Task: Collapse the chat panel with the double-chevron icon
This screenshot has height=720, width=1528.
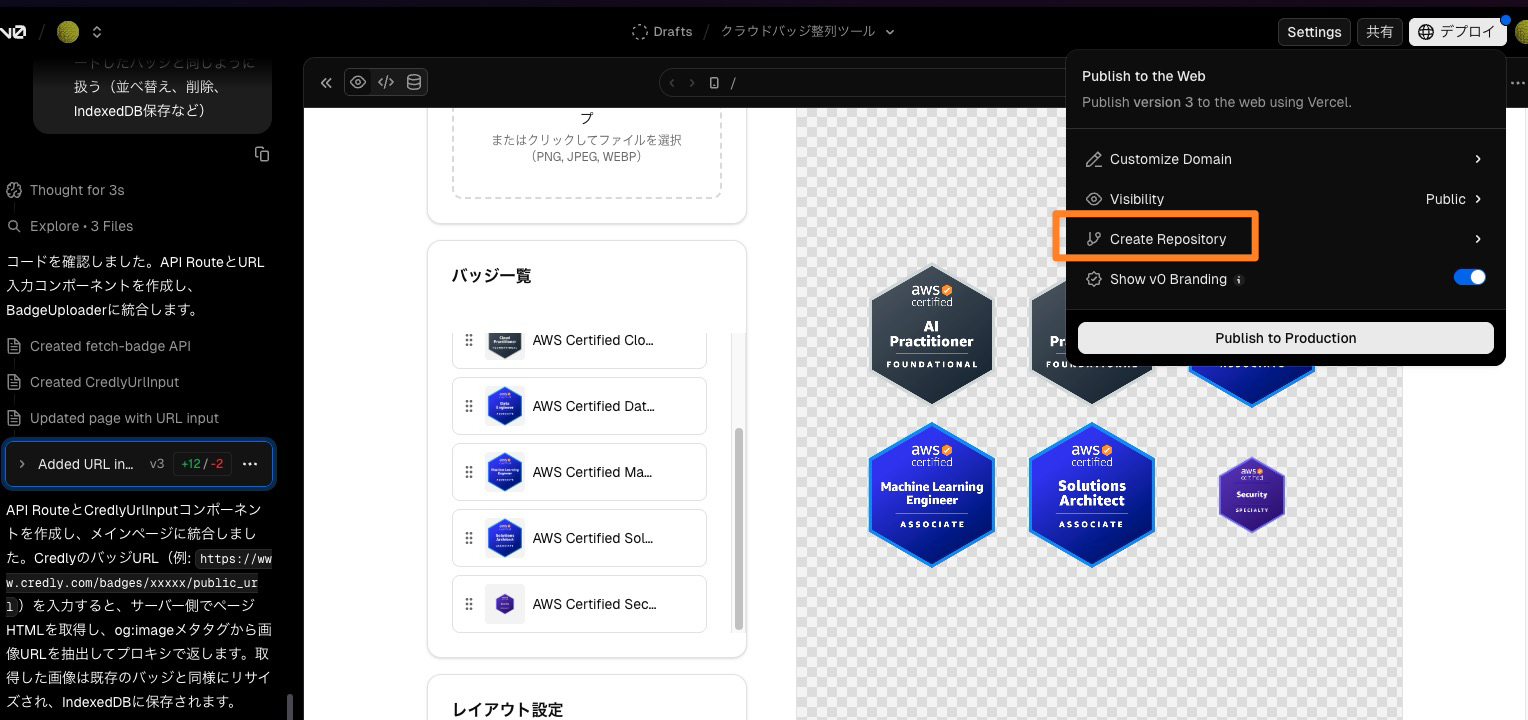Action: (x=326, y=83)
